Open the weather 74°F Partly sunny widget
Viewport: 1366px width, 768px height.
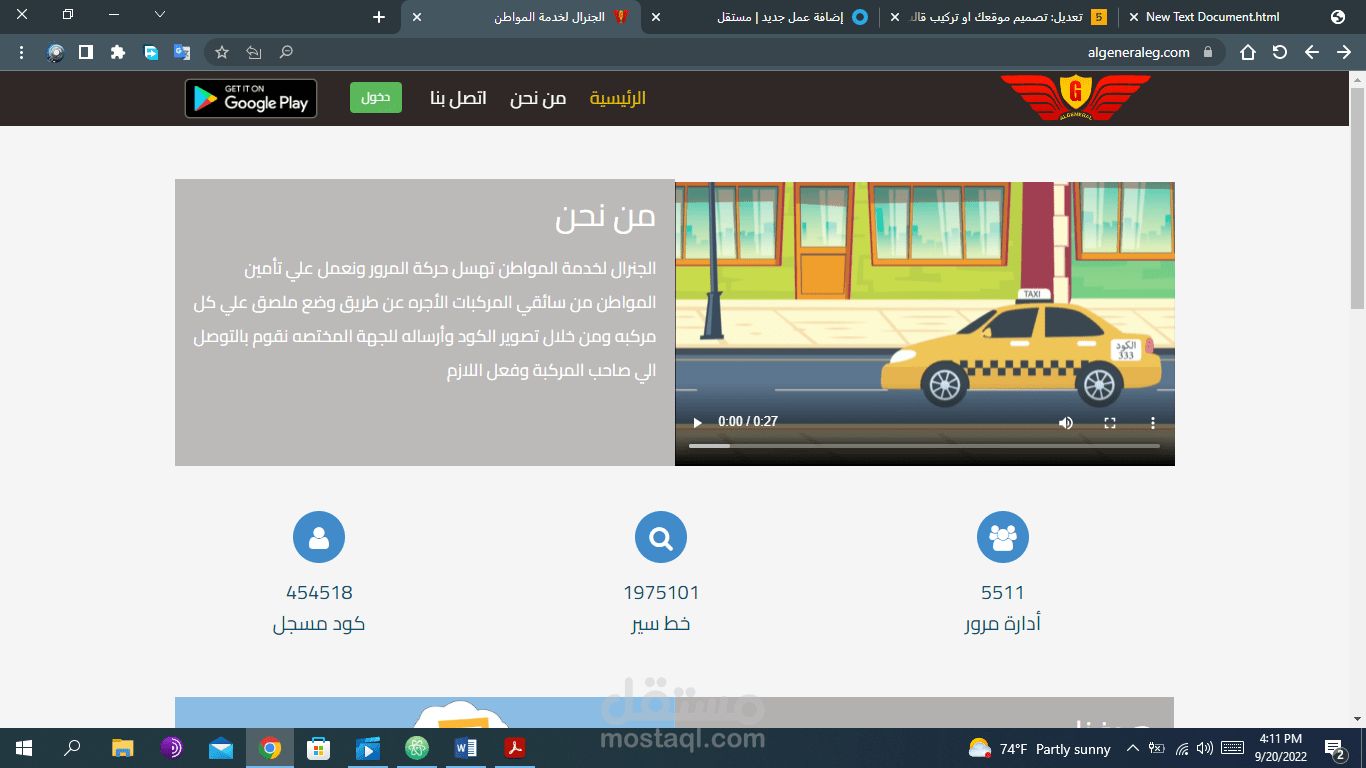(1040, 749)
